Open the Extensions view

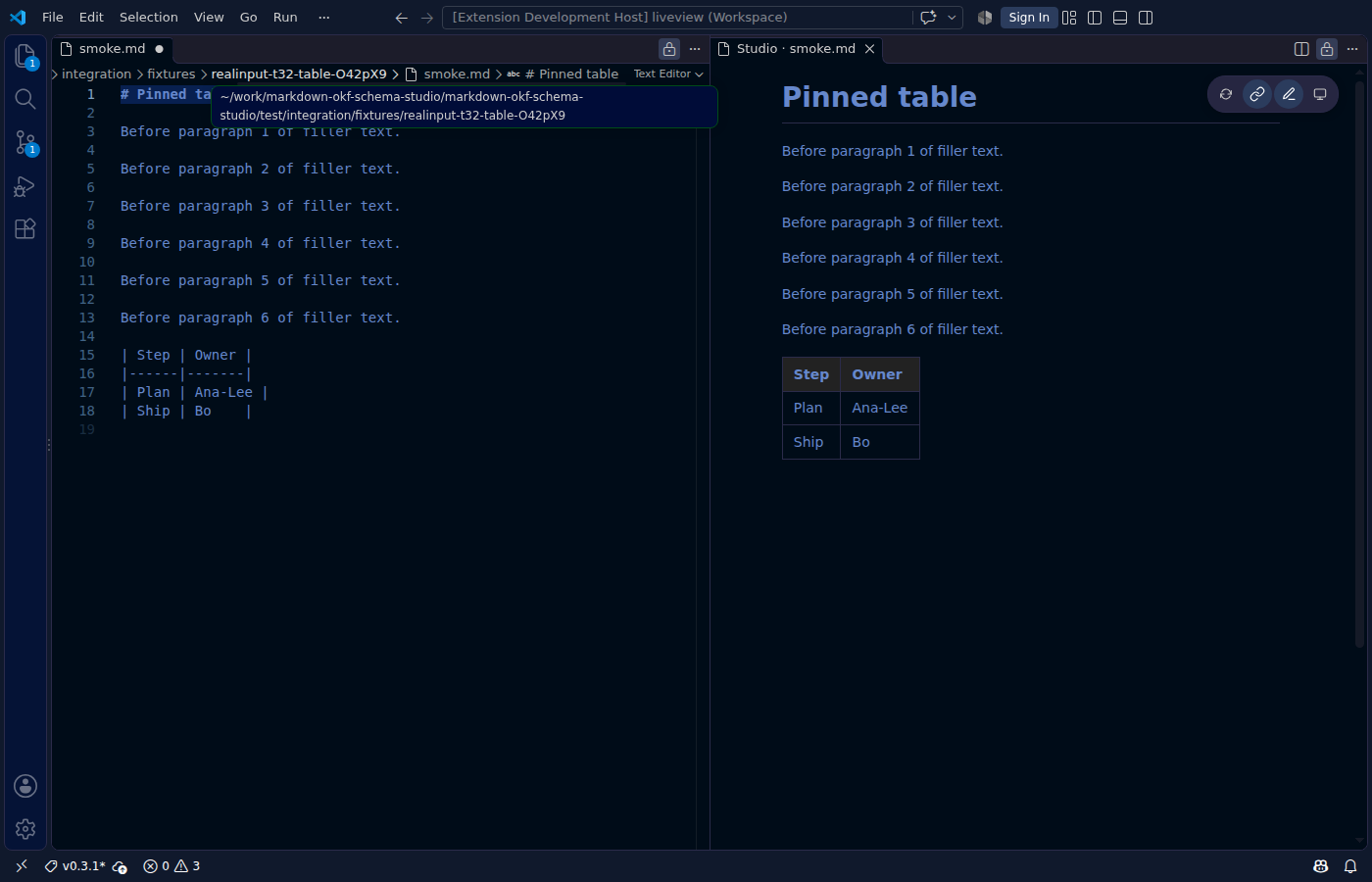click(25, 228)
